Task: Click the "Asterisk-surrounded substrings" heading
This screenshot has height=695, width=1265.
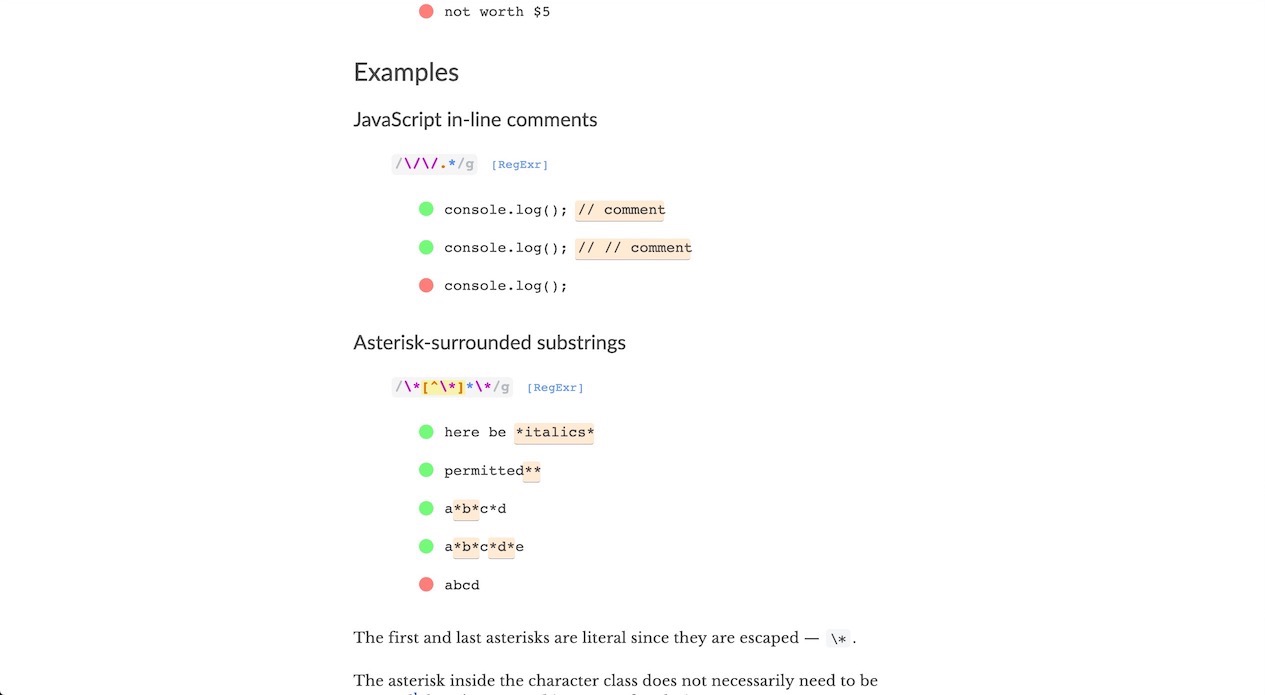Action: 489,343
